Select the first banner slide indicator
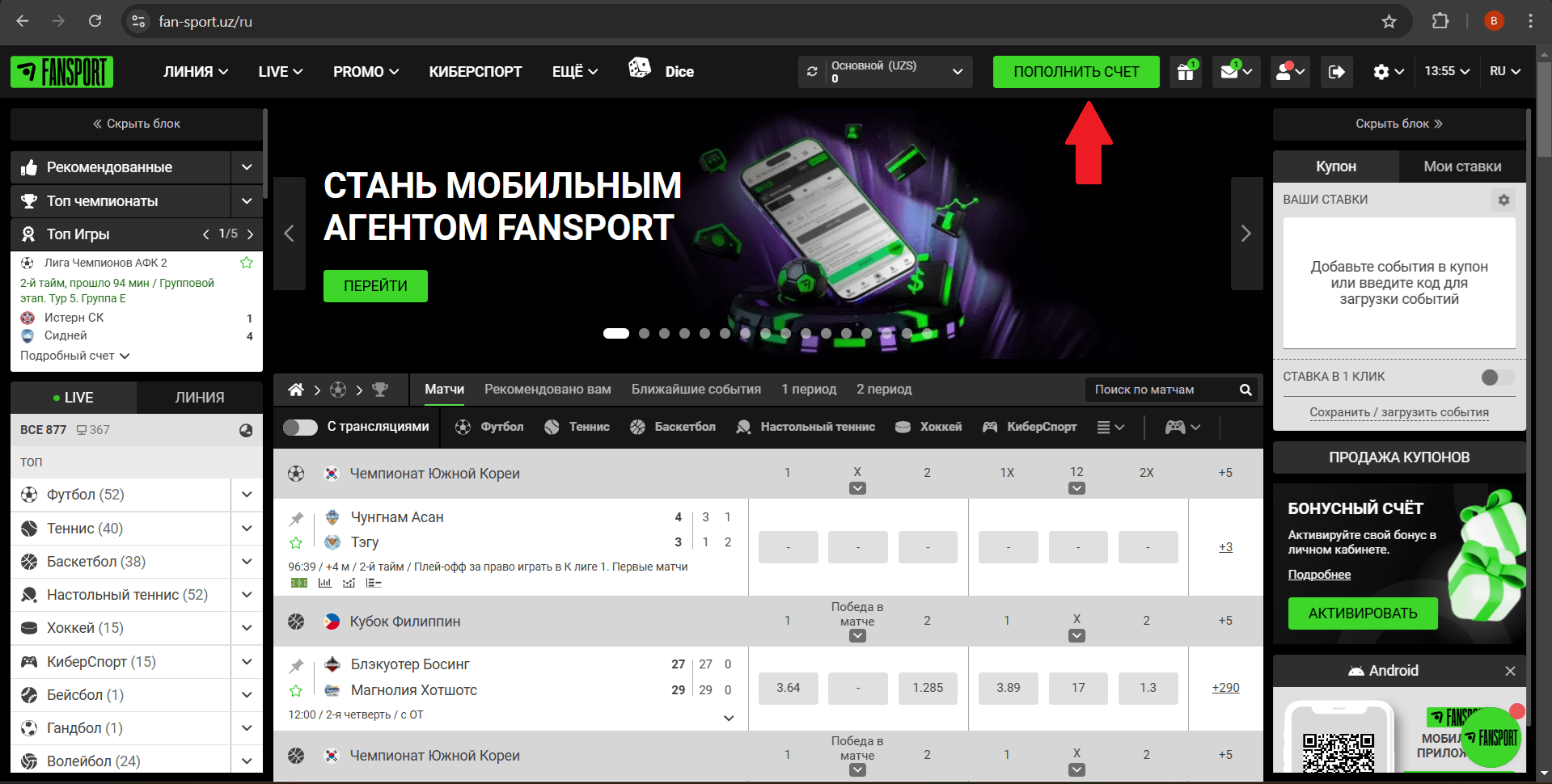 (x=616, y=333)
